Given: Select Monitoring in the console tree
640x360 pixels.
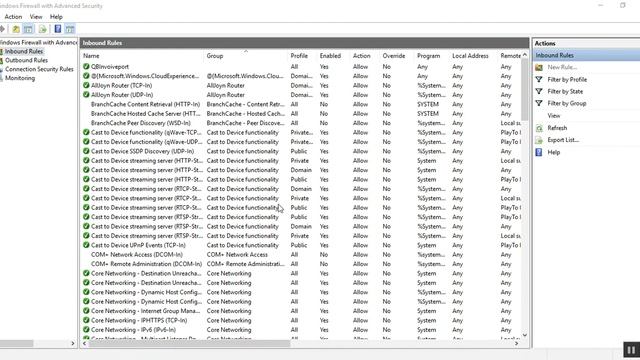Looking at the screenshot, I should (20, 78).
